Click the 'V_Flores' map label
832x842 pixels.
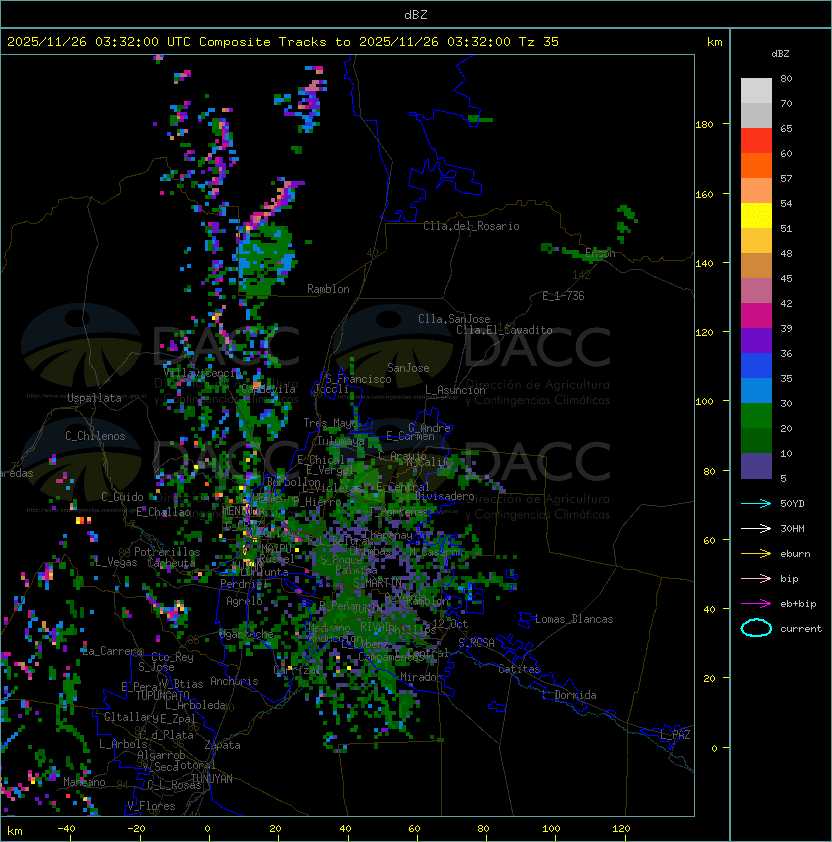point(151,806)
